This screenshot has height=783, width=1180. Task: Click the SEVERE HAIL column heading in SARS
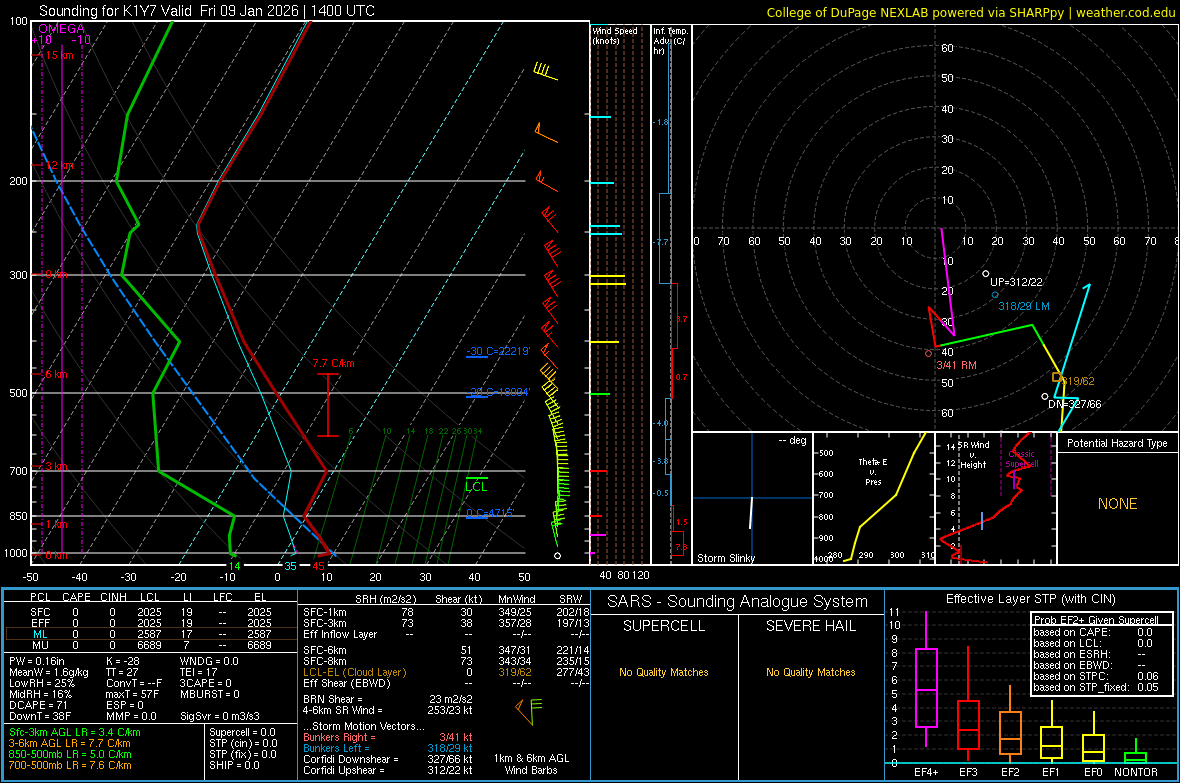[x=810, y=626]
